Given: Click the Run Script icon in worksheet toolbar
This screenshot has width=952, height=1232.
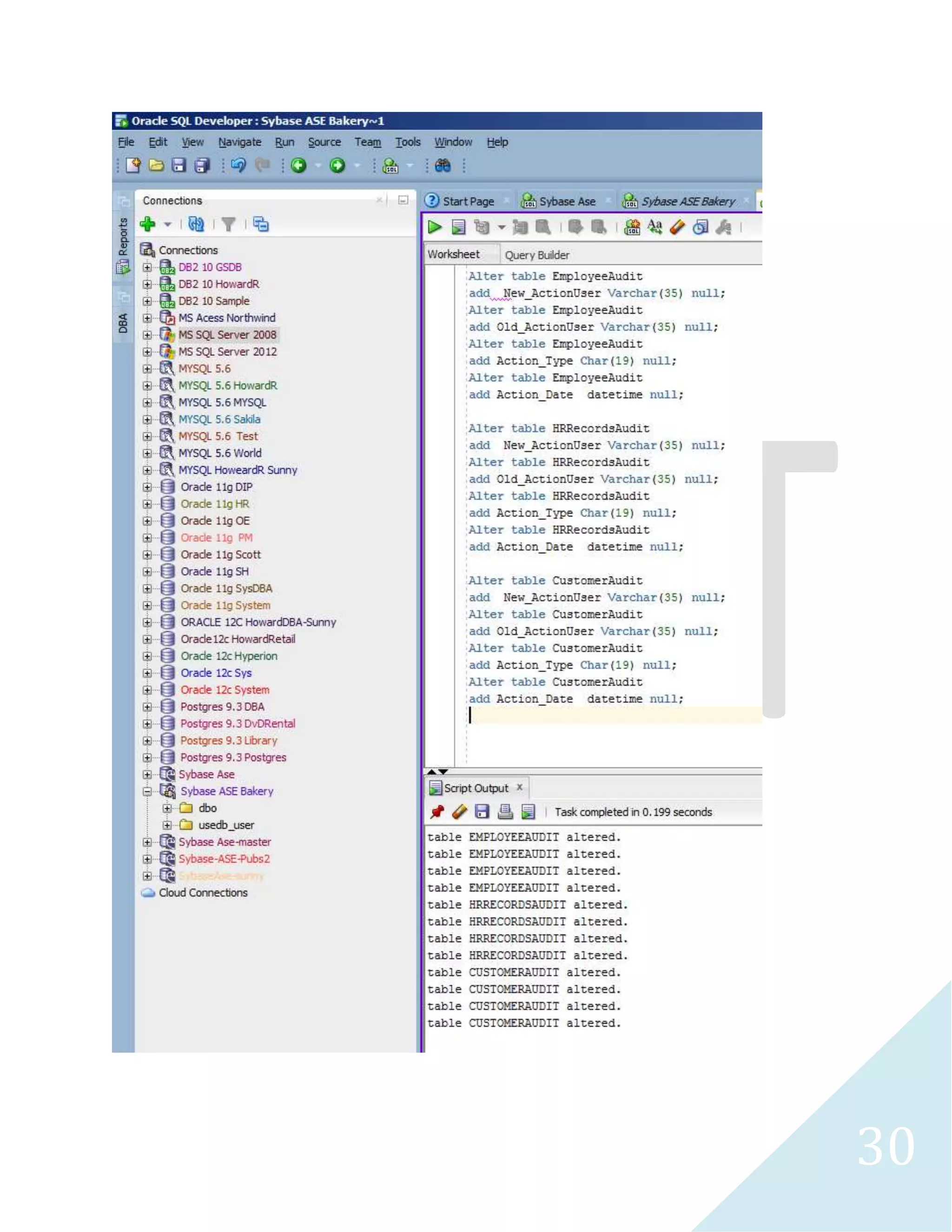Looking at the screenshot, I should pos(458,227).
